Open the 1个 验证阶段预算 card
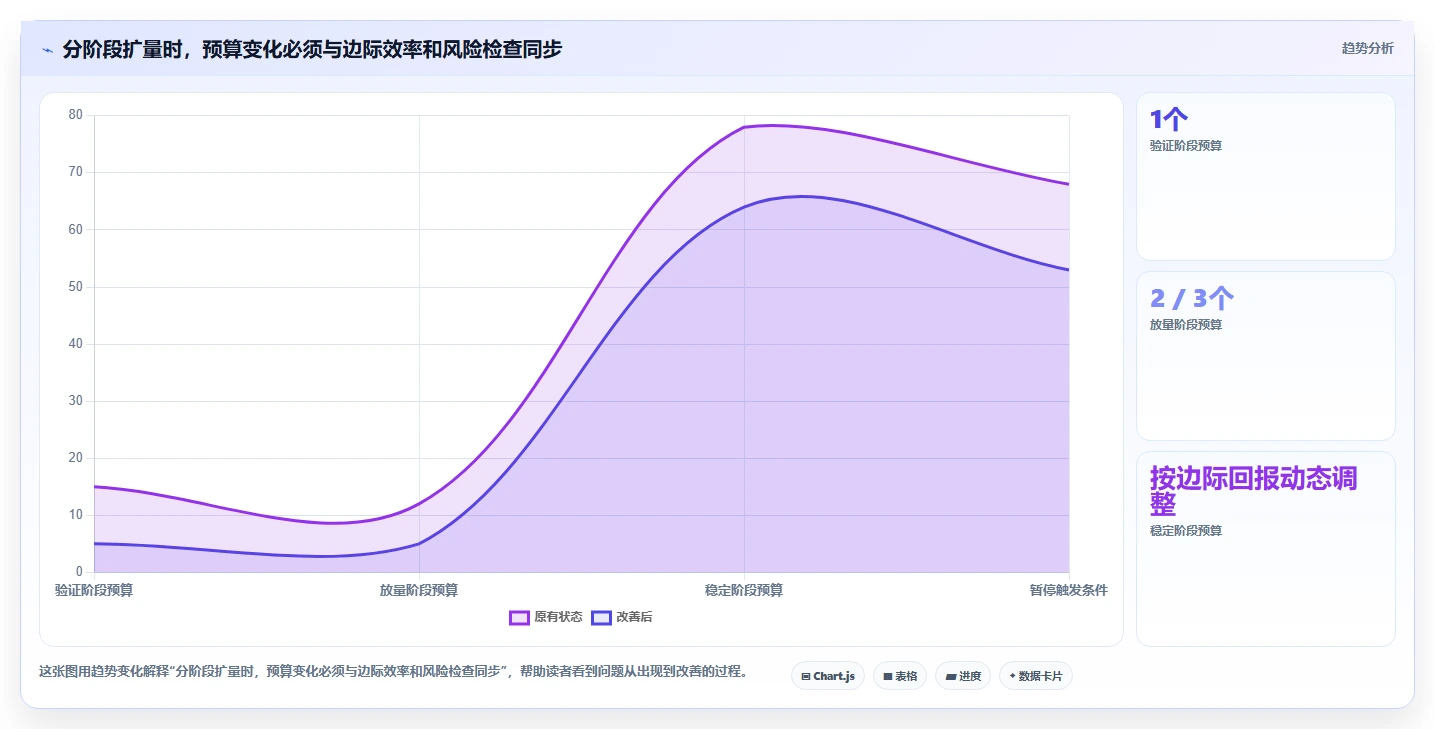Screen dimensions: 1435x729 coord(1265,177)
